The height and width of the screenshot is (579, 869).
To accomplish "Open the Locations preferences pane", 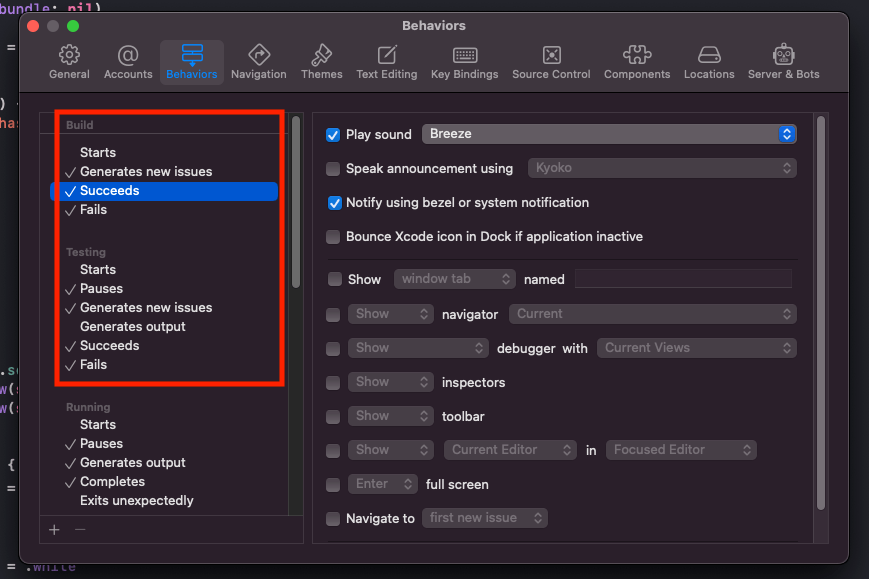I will pyautogui.click(x=709, y=62).
